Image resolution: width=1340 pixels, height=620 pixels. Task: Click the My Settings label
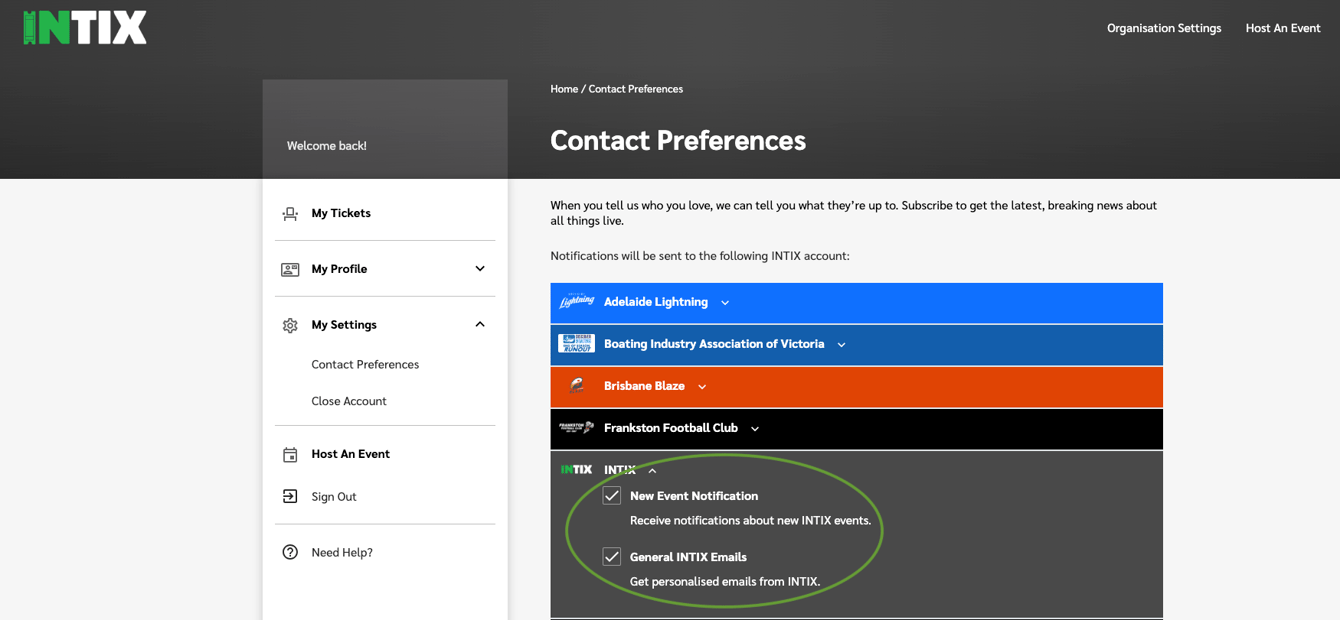(344, 325)
